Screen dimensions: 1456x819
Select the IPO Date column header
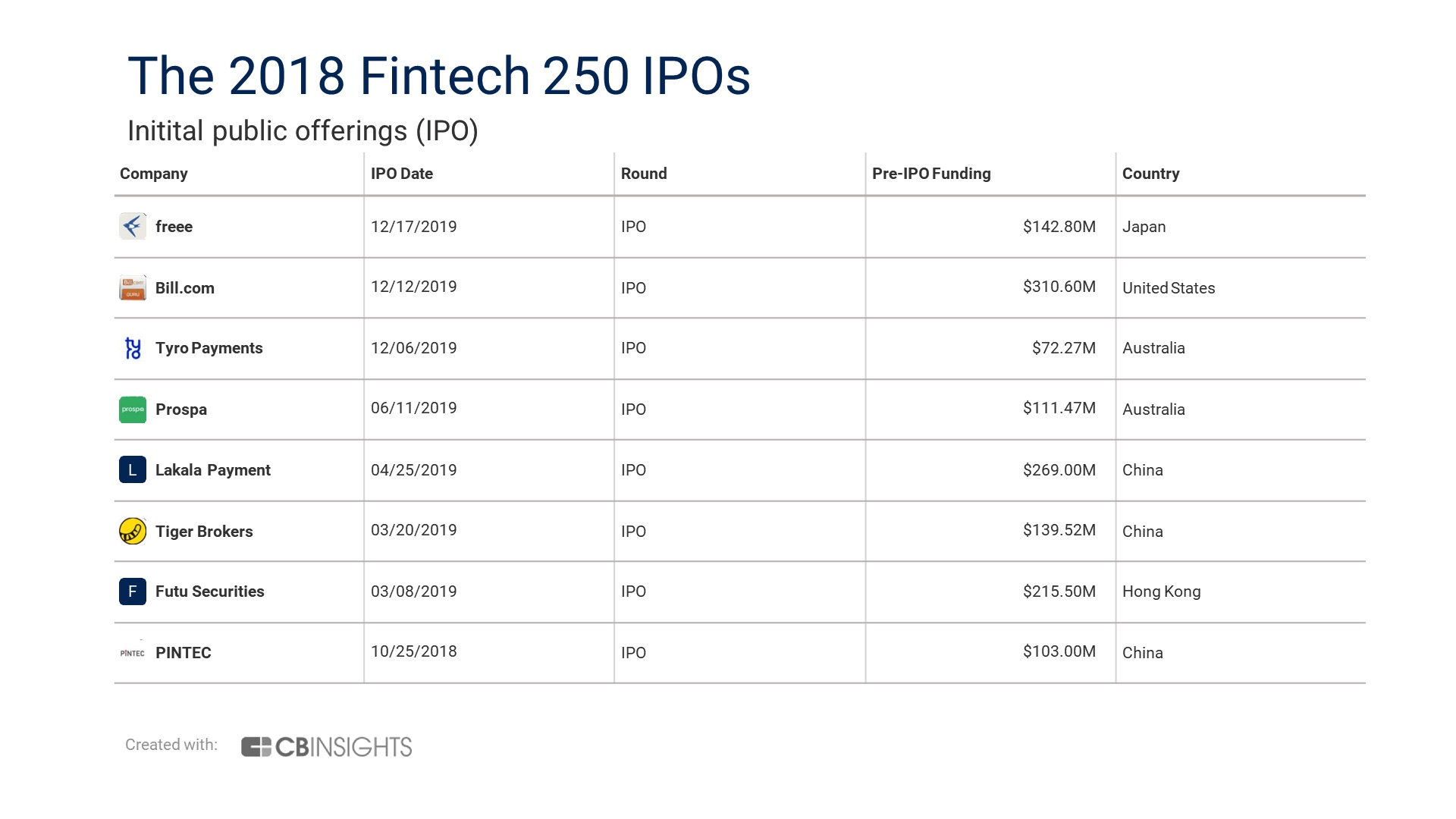[402, 174]
